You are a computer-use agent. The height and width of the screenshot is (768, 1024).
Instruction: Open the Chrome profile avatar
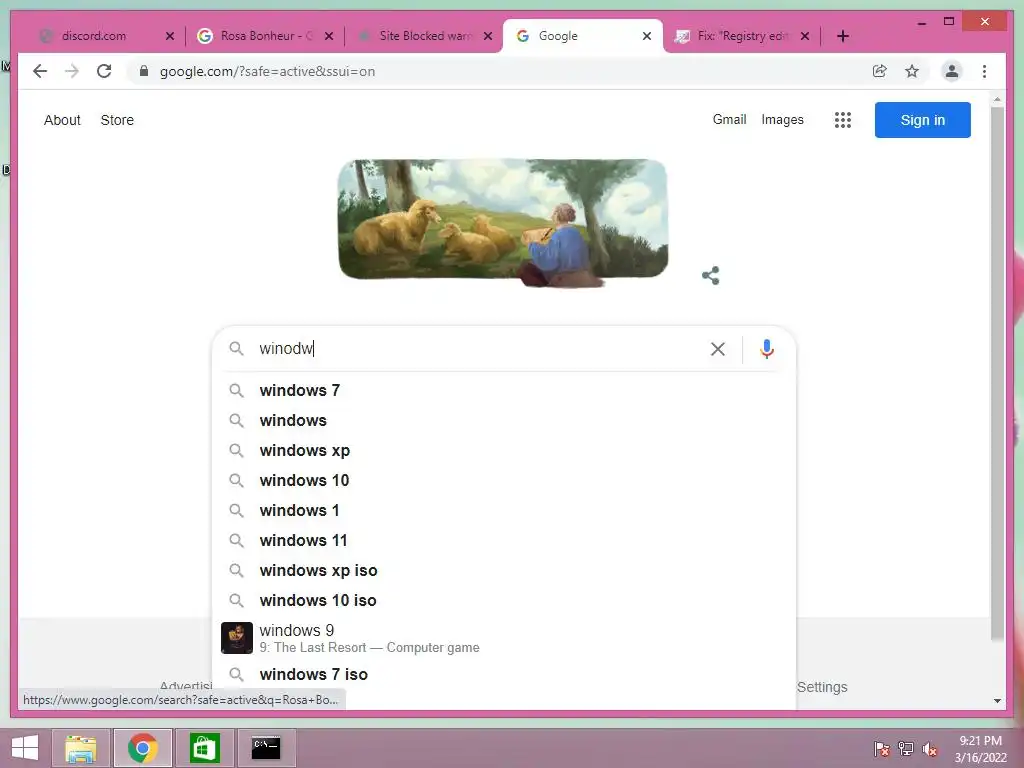pos(952,71)
